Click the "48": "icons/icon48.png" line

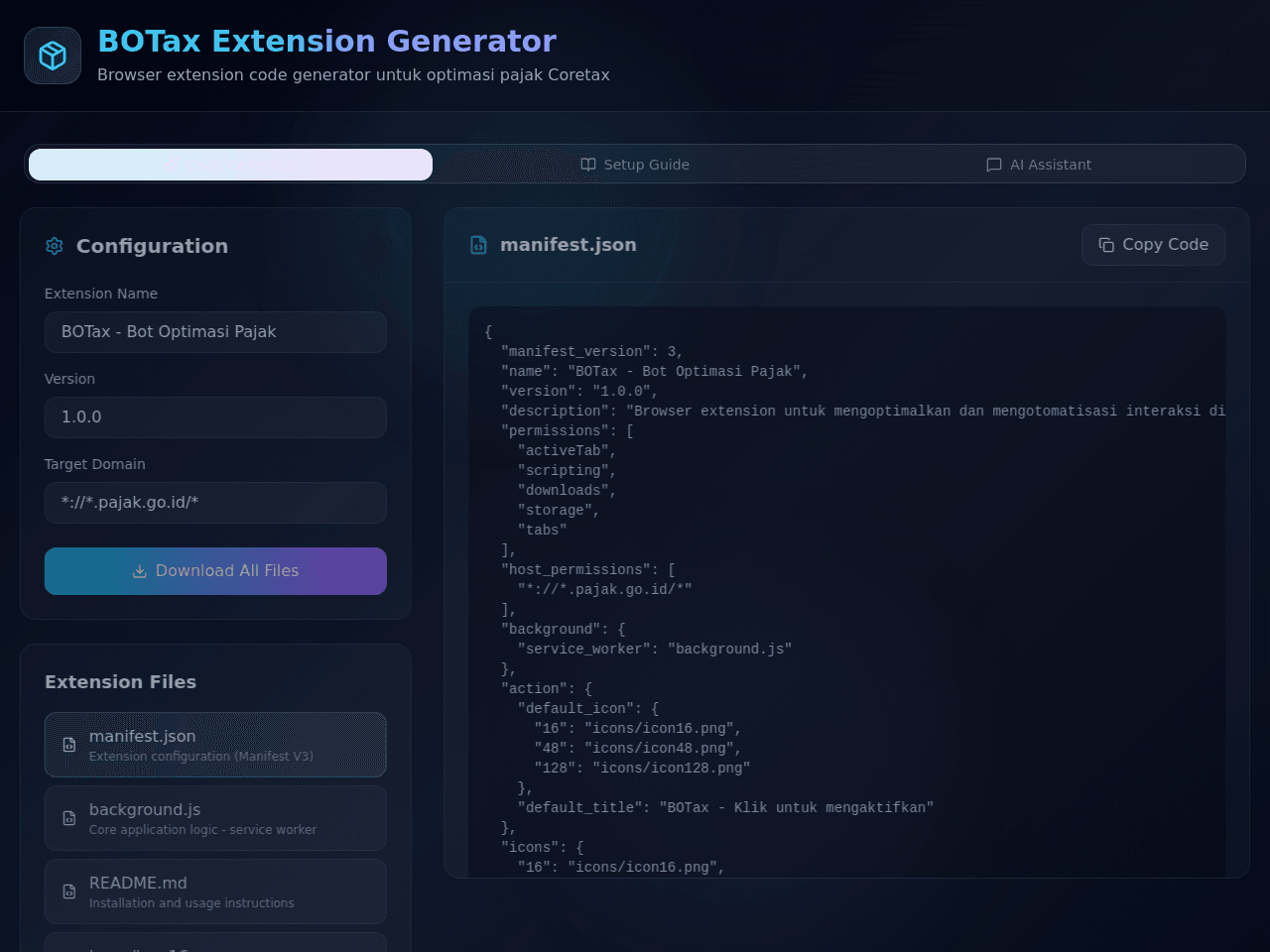(638, 749)
